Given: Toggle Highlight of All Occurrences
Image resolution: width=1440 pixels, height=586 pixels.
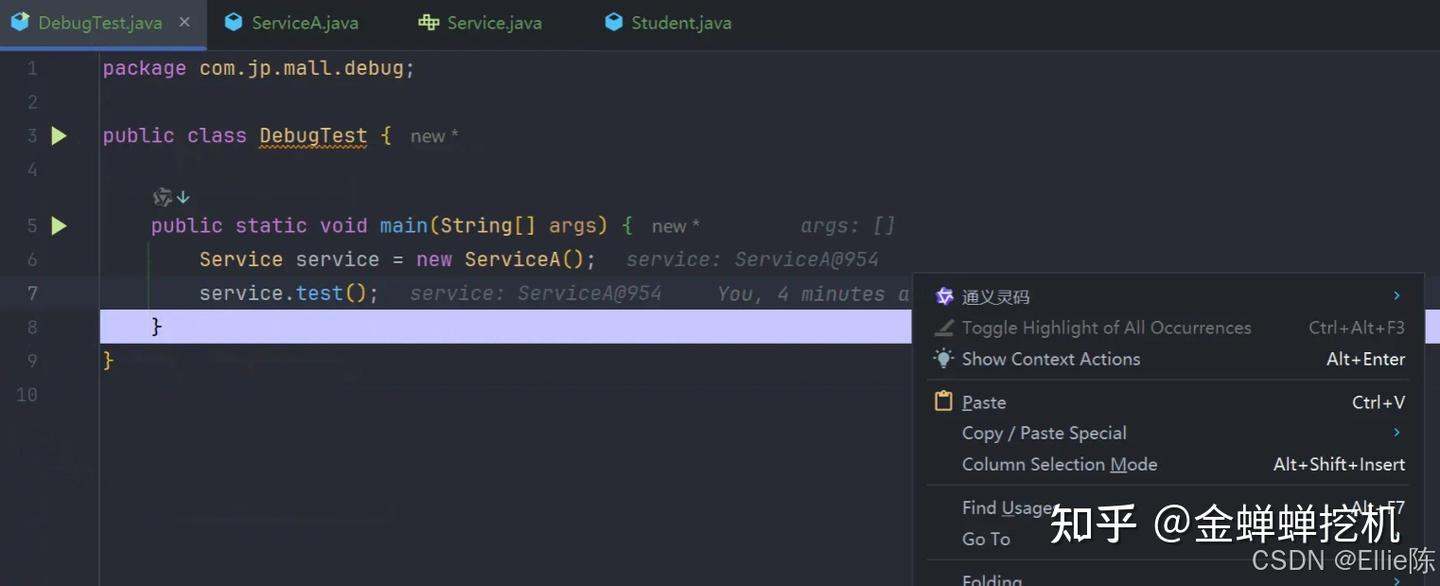Looking at the screenshot, I should (x=1106, y=327).
